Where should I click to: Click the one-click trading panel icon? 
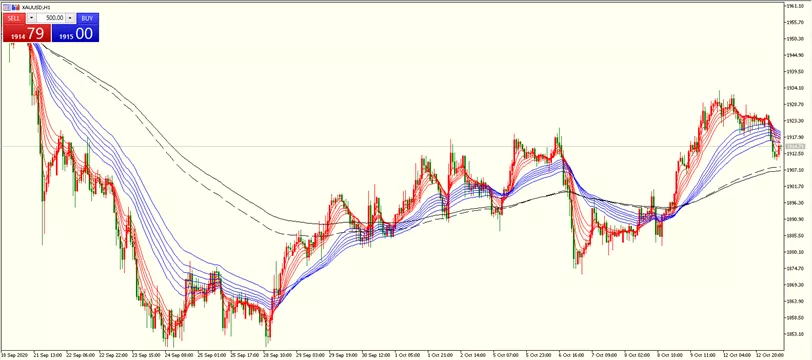(x=6, y=7)
